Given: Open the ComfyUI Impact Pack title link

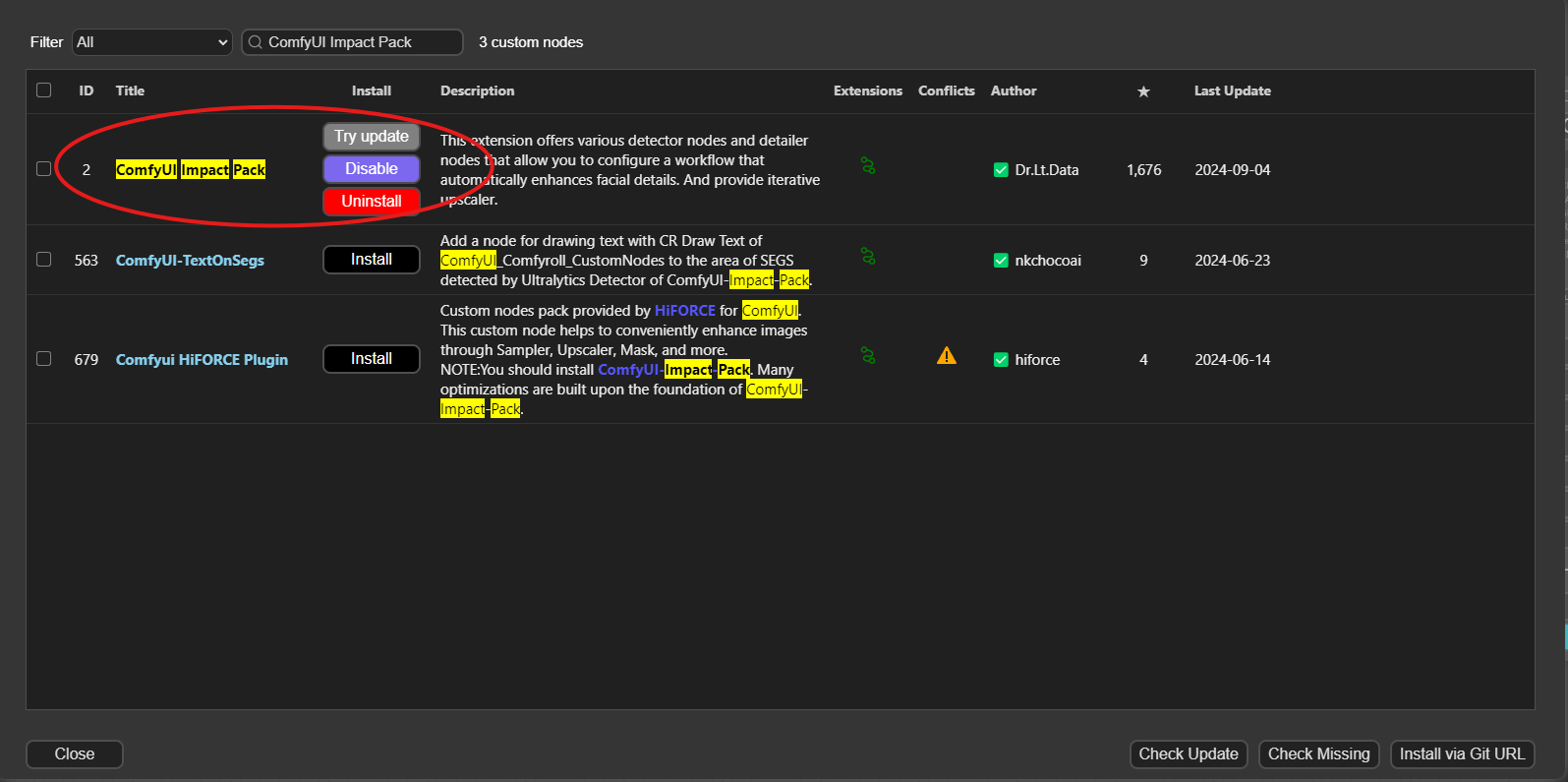Looking at the screenshot, I should point(191,170).
